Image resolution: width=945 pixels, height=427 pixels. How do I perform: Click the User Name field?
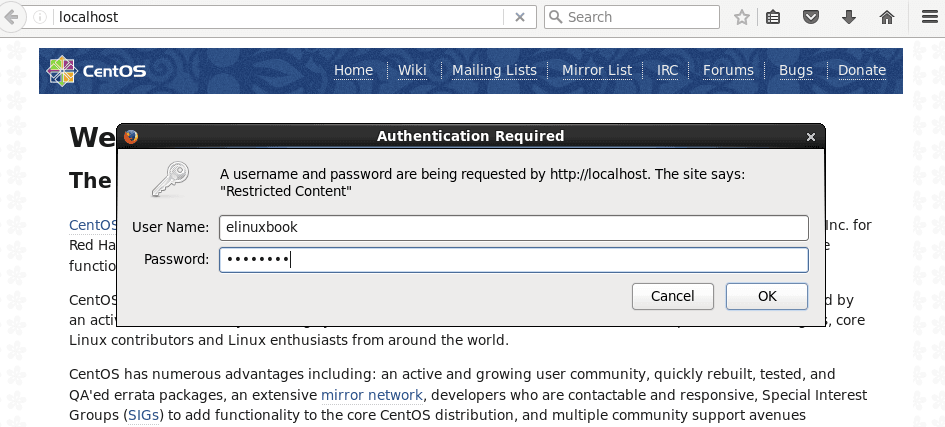point(513,228)
